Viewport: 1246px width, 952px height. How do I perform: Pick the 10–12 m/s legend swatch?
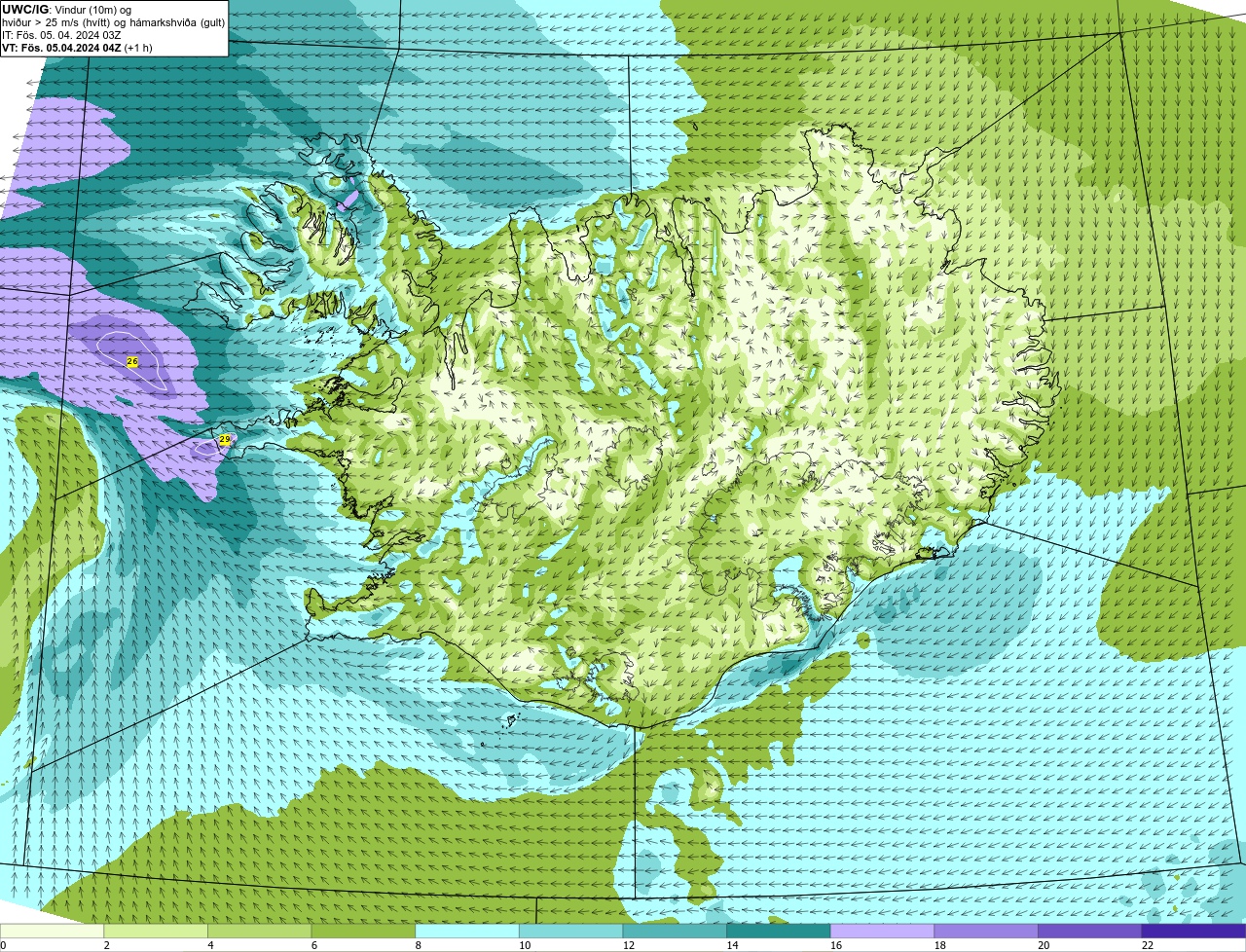click(x=570, y=931)
